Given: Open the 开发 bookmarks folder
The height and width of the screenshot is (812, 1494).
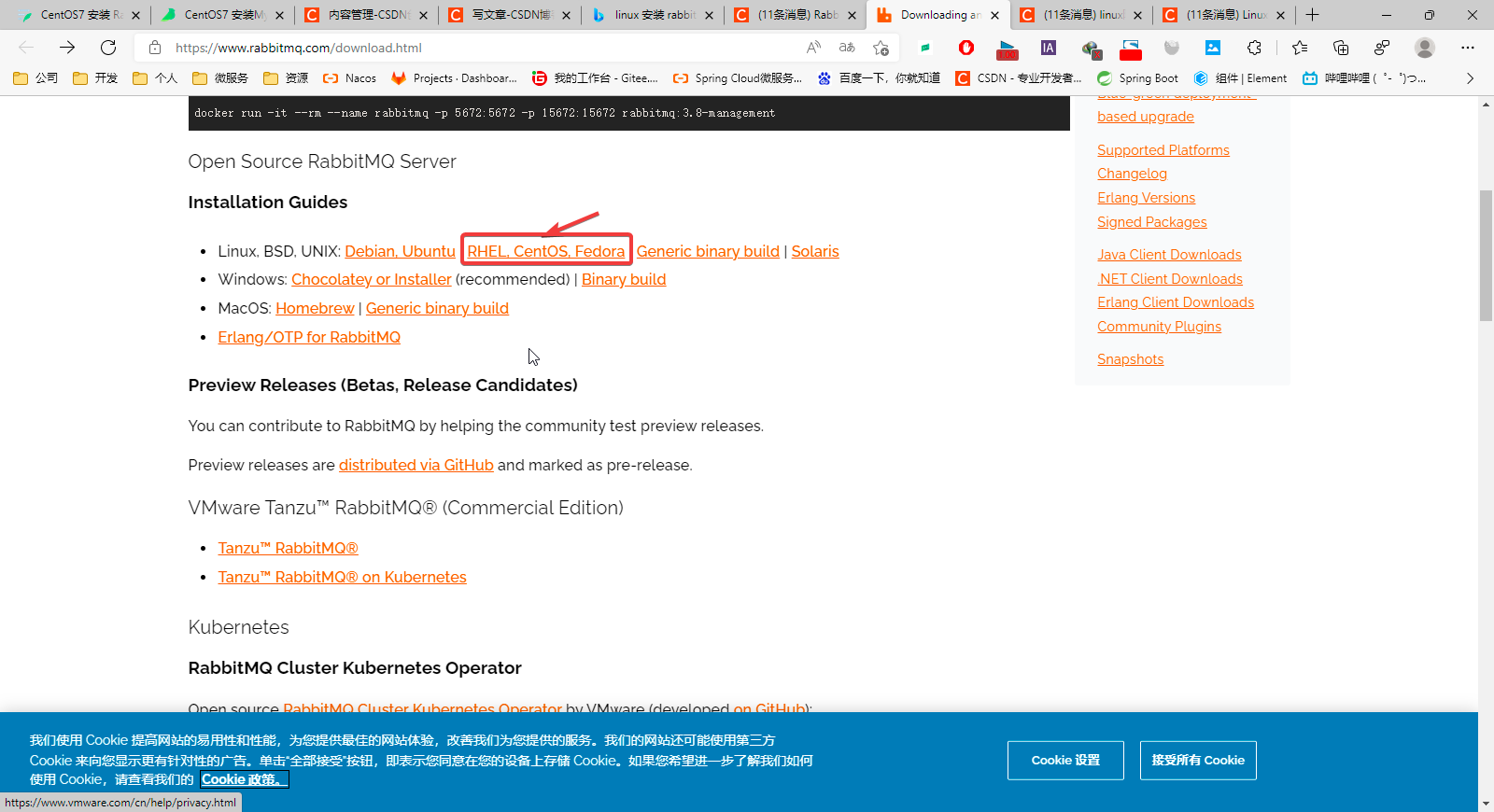Looking at the screenshot, I should coord(95,78).
